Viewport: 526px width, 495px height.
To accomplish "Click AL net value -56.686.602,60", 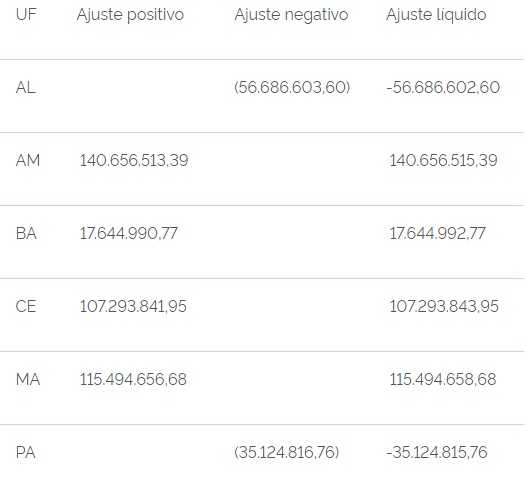I will [x=443, y=88].
